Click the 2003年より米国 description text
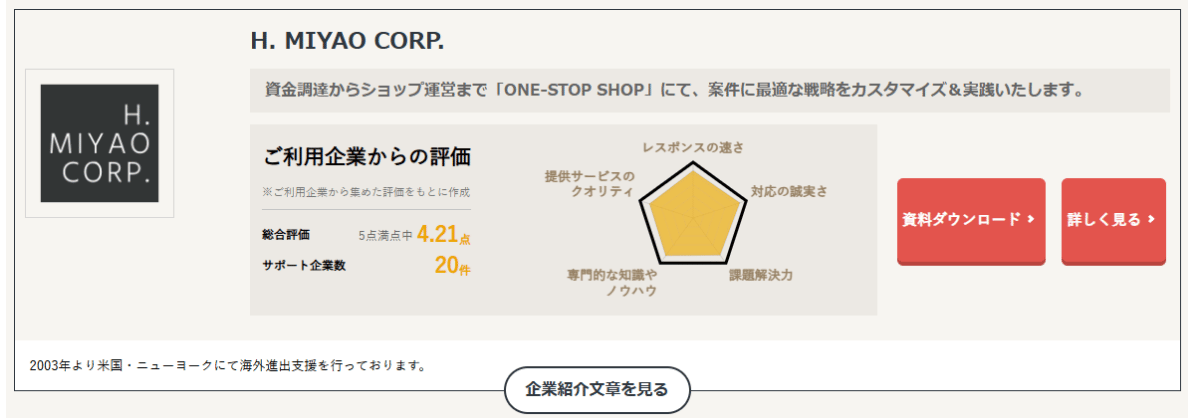Image resolution: width=1190 pixels, height=418 pixels. click(x=227, y=366)
